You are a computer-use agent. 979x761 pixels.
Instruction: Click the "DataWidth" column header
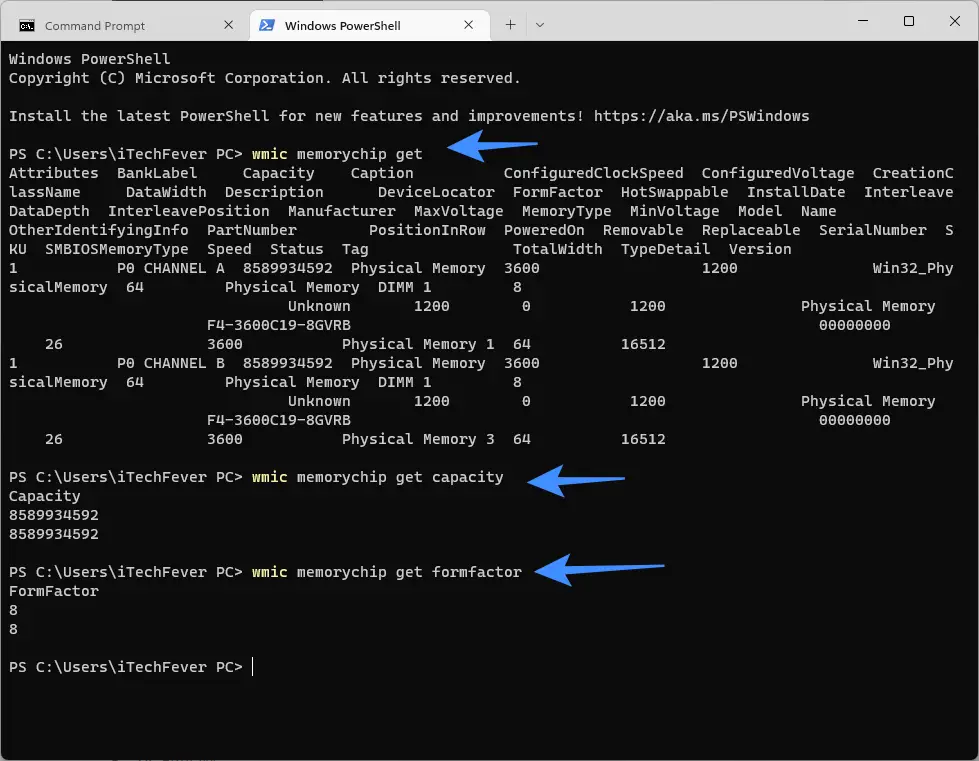[166, 192]
